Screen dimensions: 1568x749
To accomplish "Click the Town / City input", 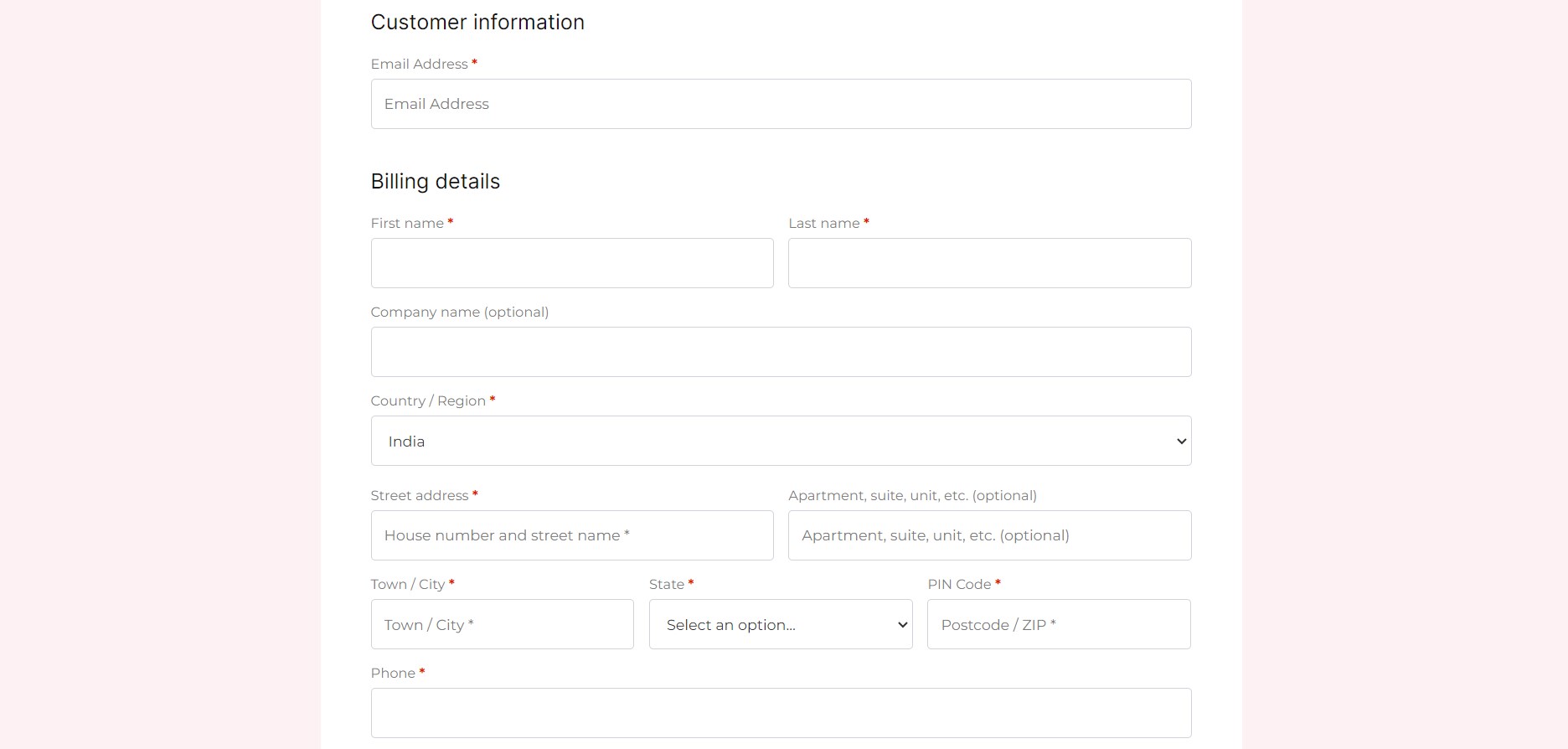I will [x=503, y=624].
